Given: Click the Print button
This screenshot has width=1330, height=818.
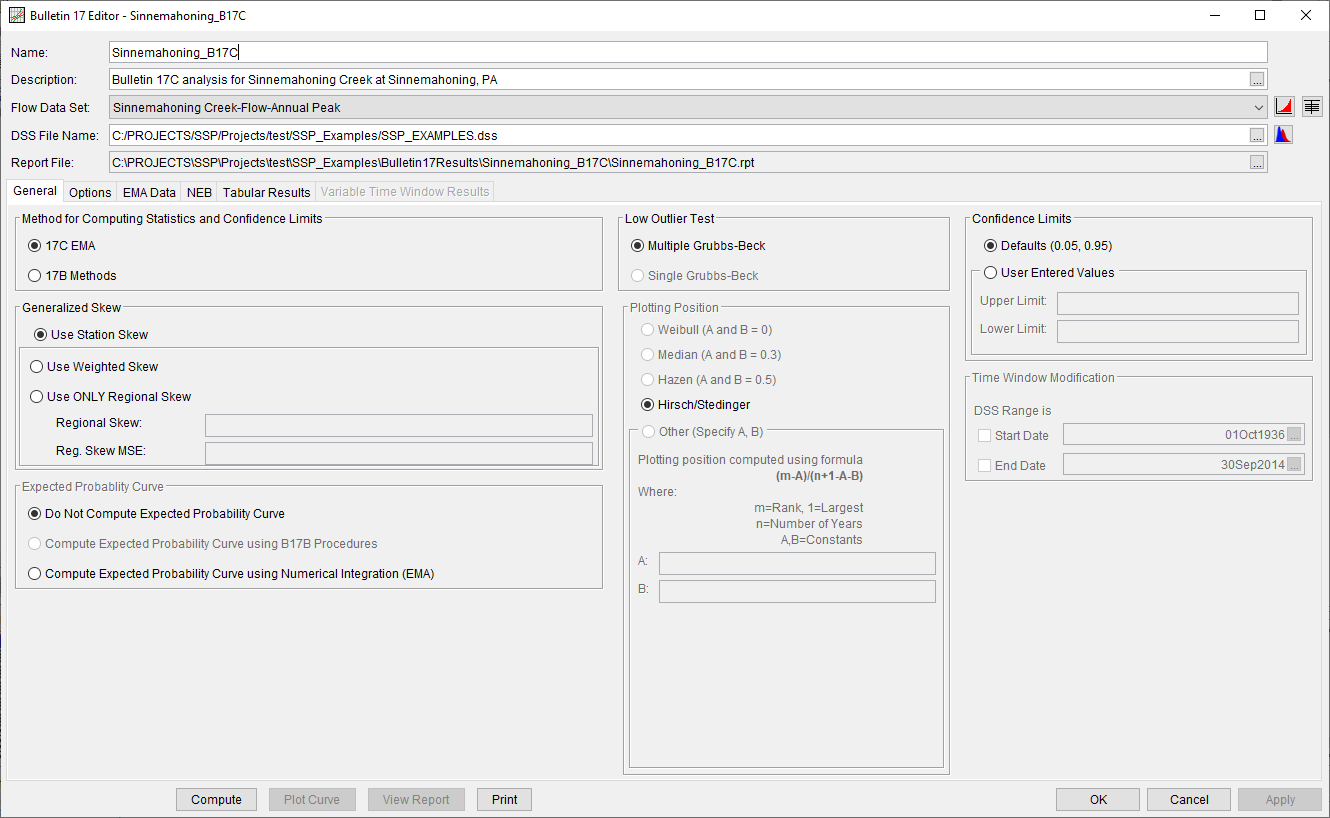Looking at the screenshot, I should pyautogui.click(x=504, y=800).
